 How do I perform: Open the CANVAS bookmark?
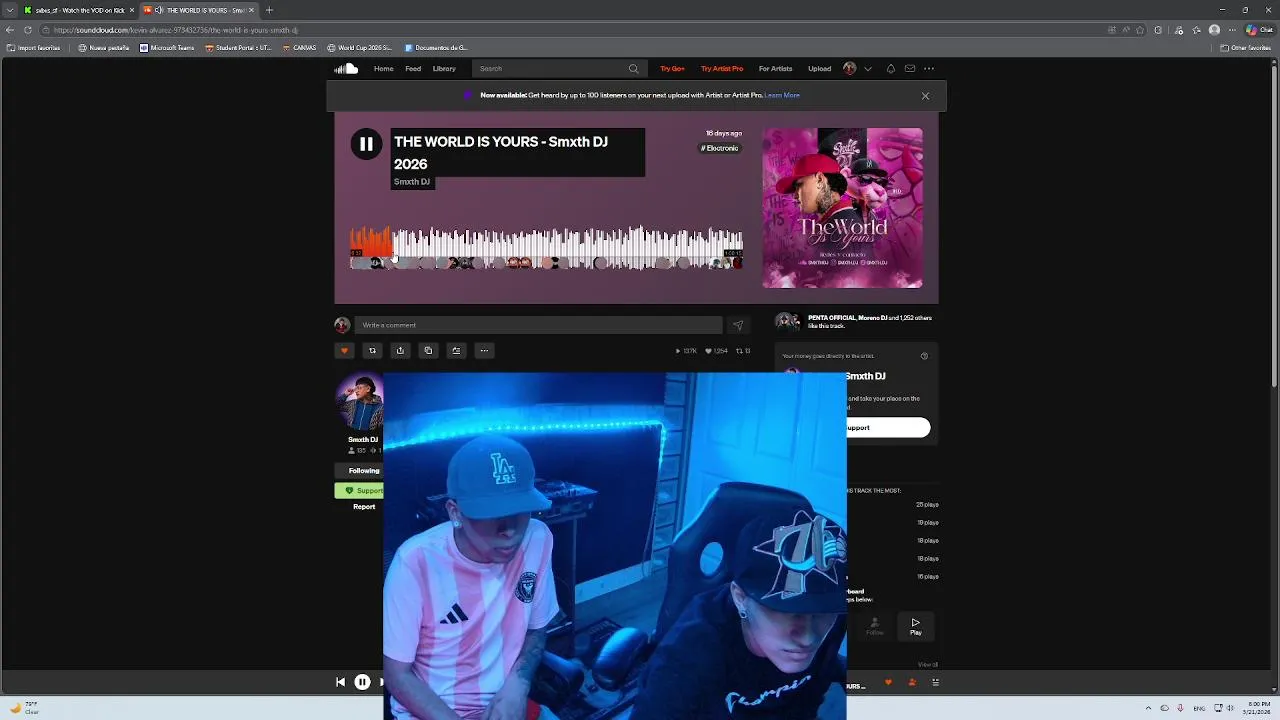click(x=299, y=48)
